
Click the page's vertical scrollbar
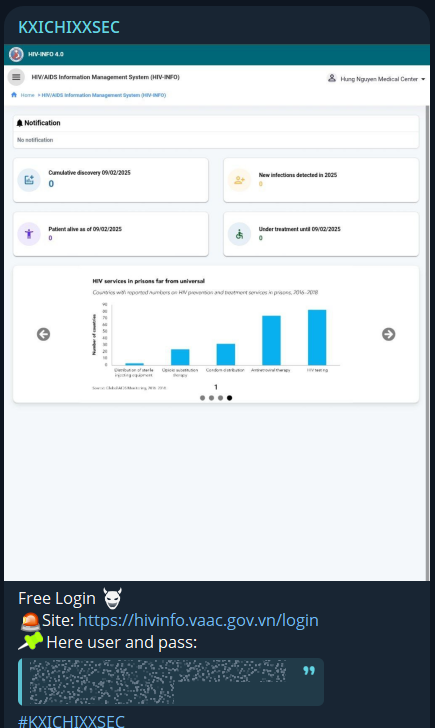pyautogui.click(x=427, y=343)
